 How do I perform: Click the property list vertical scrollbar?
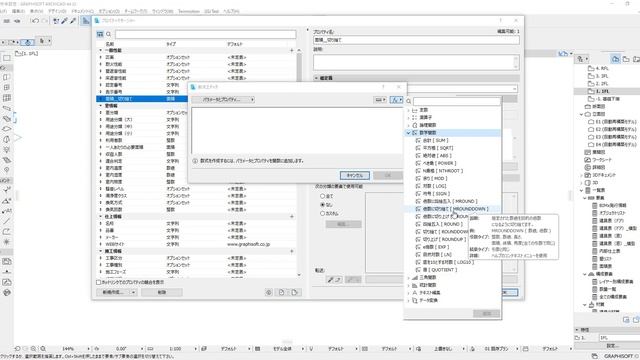tap(299, 163)
